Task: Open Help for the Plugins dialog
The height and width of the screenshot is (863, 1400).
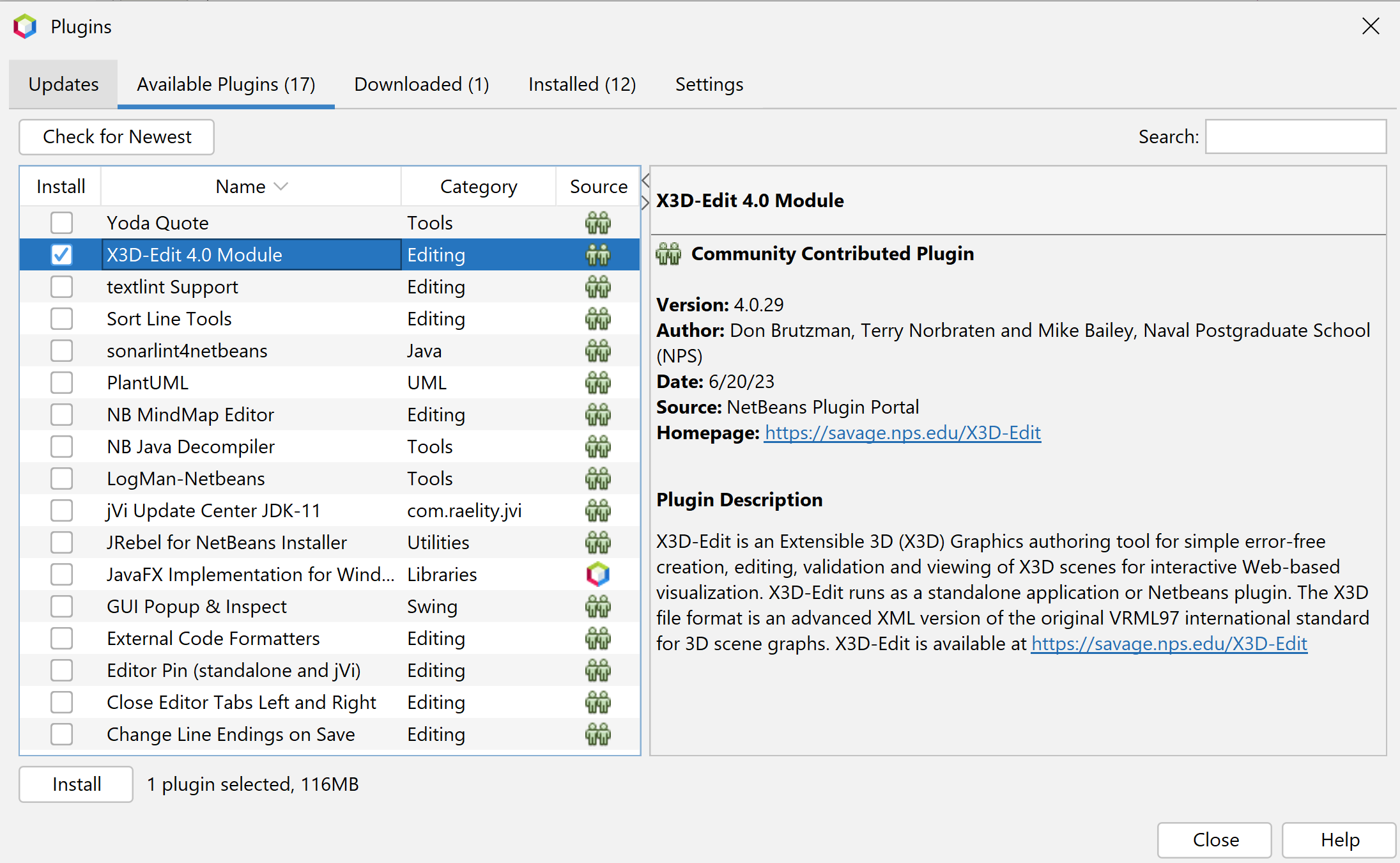Action: [x=1340, y=840]
